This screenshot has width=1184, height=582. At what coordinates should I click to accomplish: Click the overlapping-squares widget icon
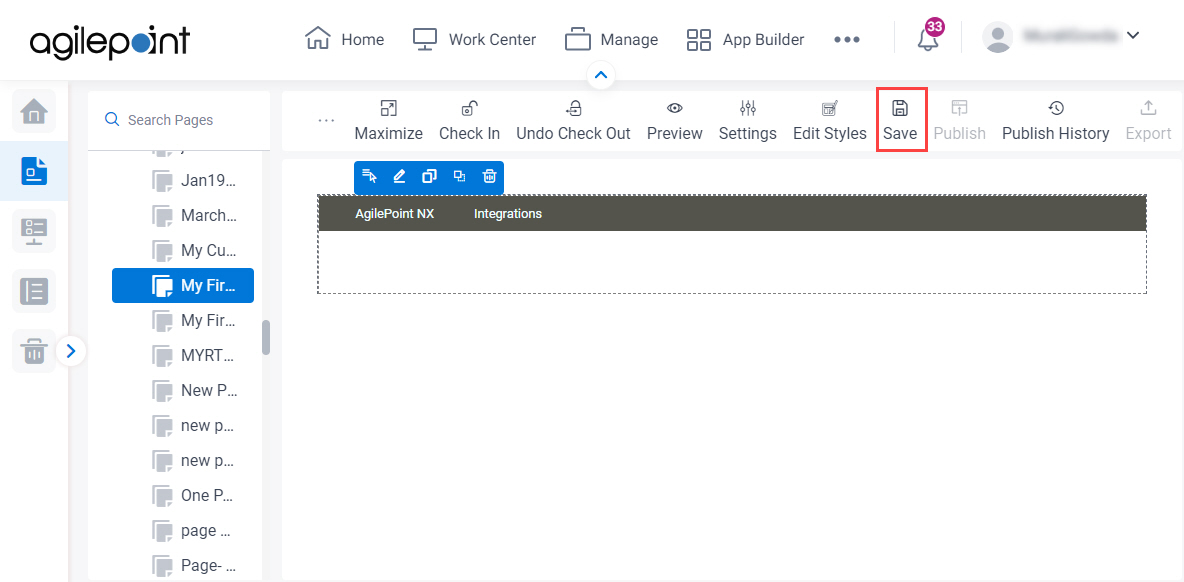click(459, 177)
